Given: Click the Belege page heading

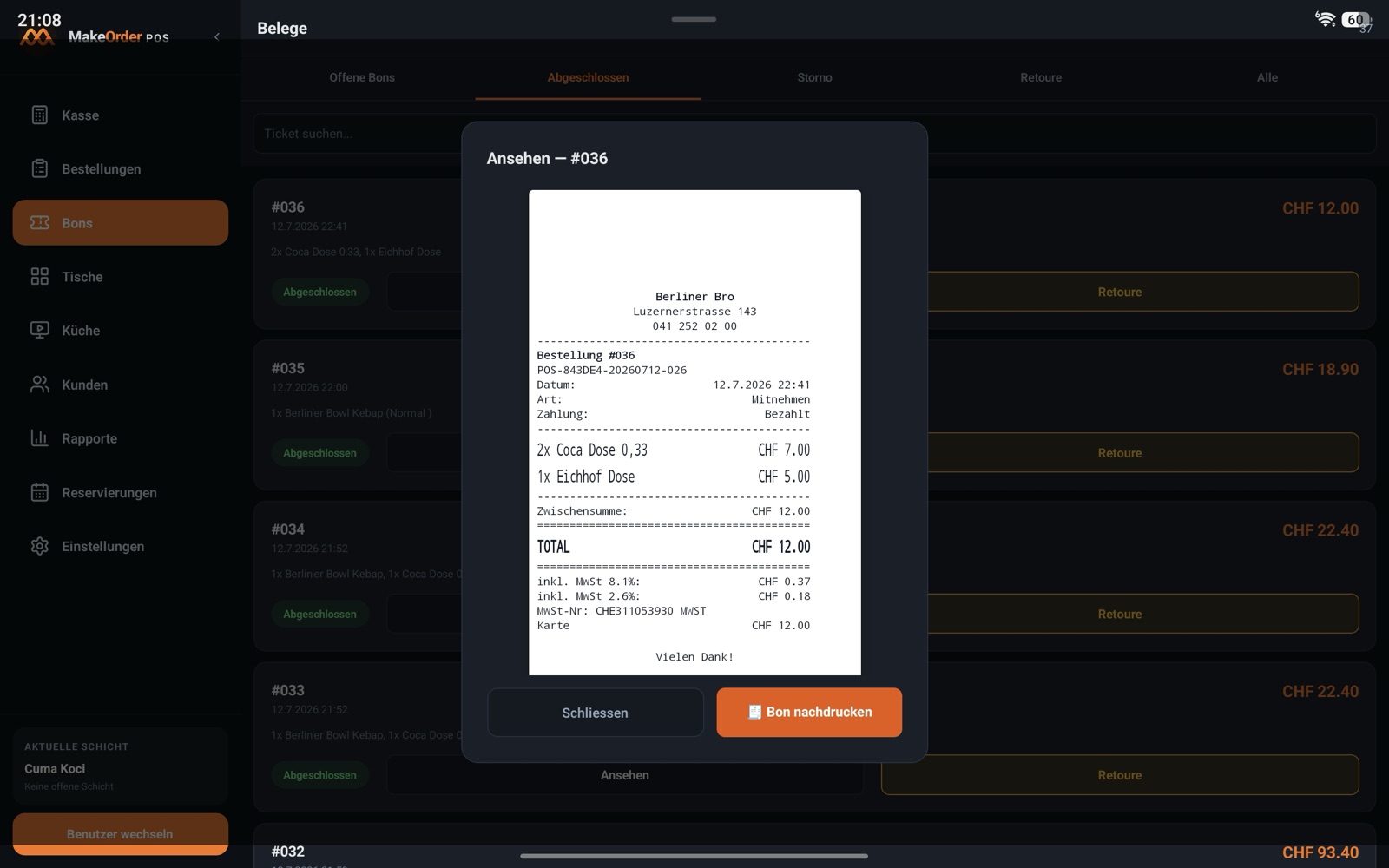Looking at the screenshot, I should coord(282,28).
